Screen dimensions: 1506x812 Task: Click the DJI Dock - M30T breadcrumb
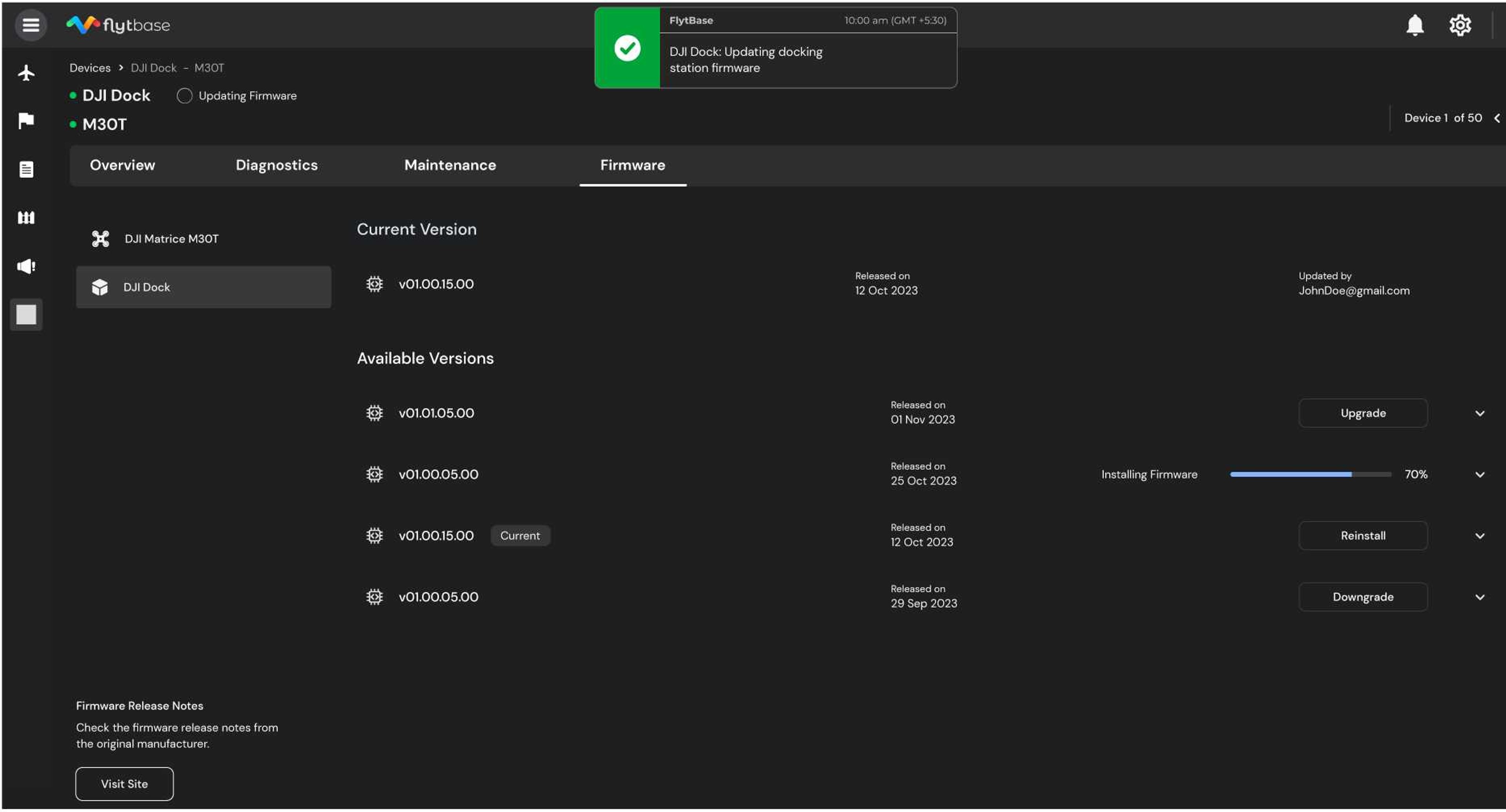[x=177, y=68]
